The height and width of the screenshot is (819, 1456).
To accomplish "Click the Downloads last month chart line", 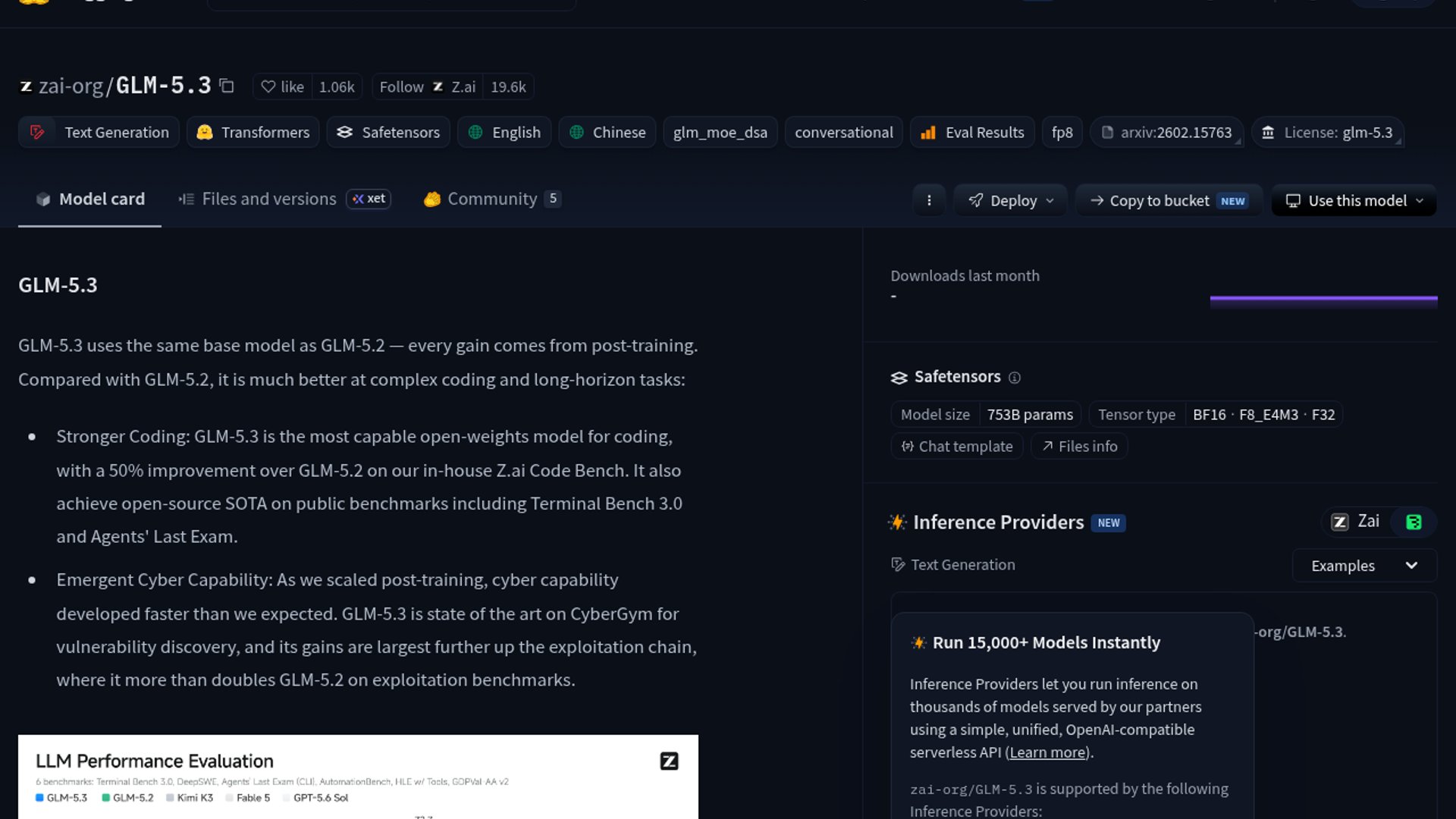I will (x=1323, y=300).
